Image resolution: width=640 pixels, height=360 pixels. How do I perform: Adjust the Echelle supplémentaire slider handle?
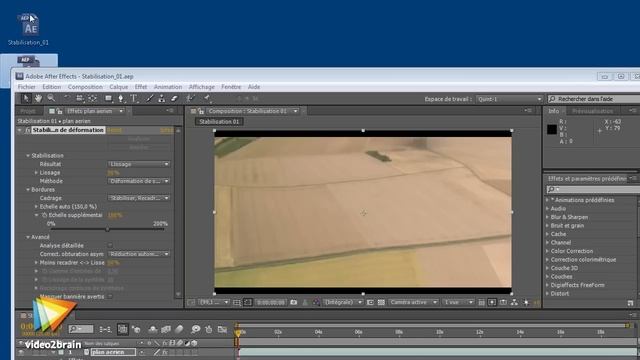[x=107, y=229]
